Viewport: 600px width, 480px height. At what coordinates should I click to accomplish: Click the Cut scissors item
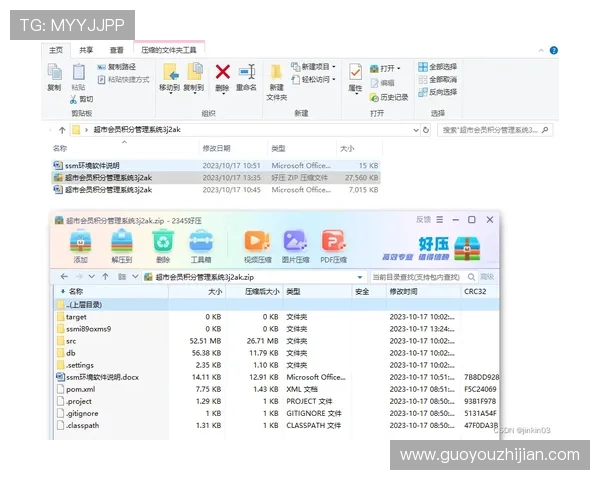click(x=82, y=100)
